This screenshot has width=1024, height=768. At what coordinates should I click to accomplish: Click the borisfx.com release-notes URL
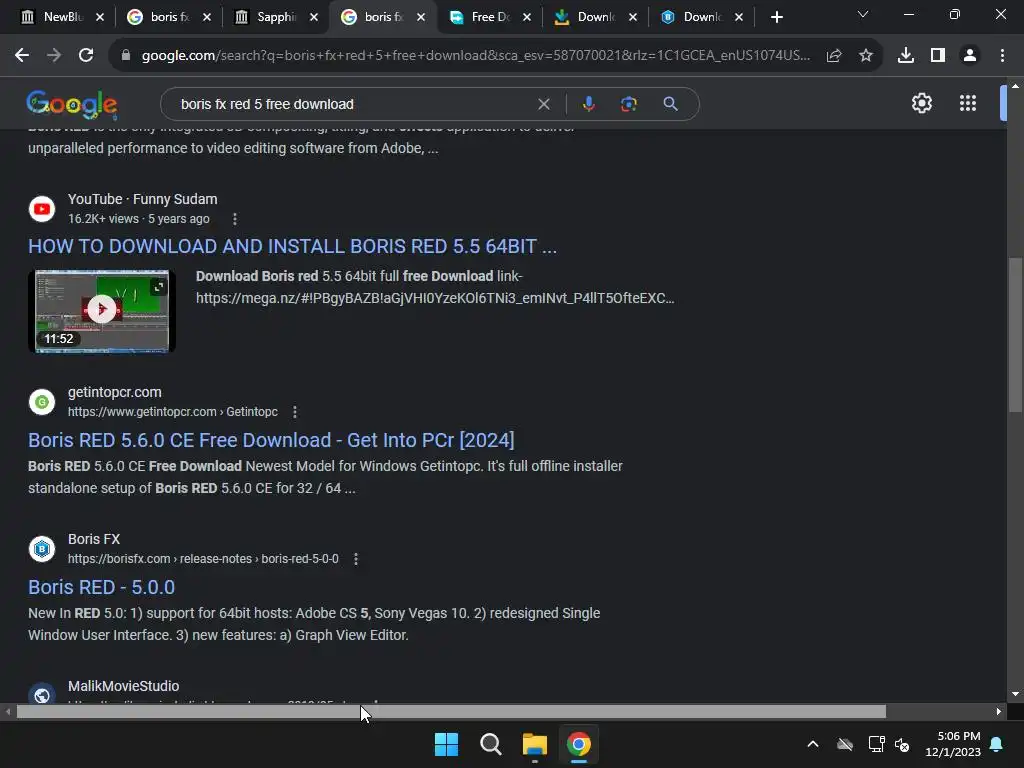pos(203,559)
